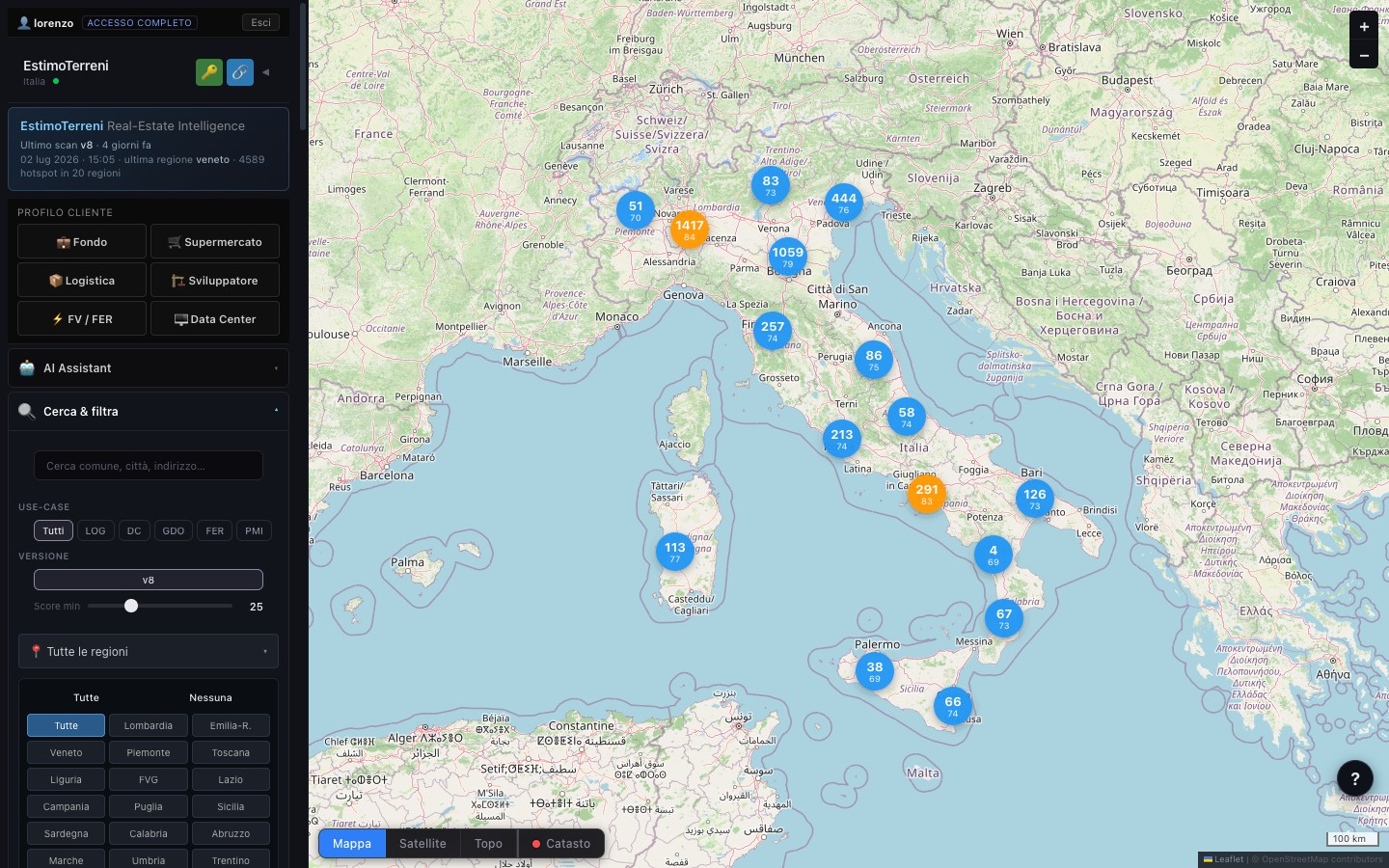This screenshot has width=1389, height=868.
Task: Click the cluster marker labeled 4
Action: coord(994,555)
